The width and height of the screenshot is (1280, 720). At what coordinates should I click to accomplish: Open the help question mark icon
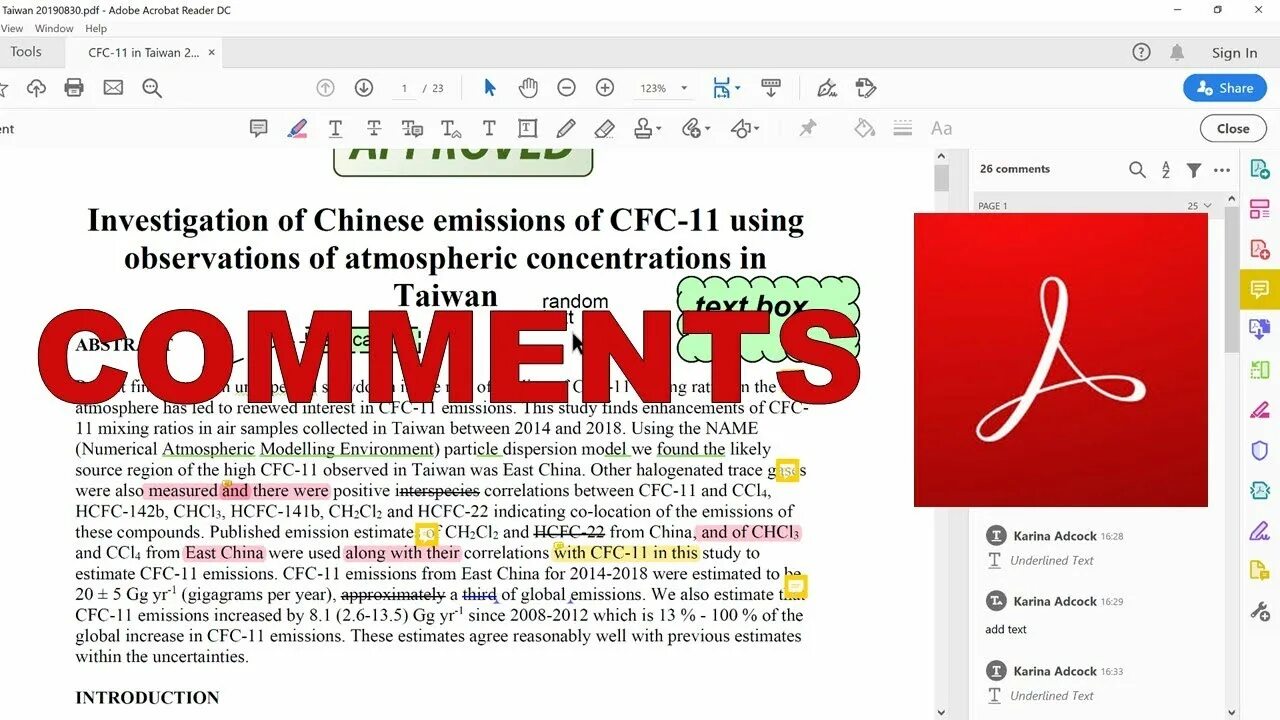(x=1141, y=52)
